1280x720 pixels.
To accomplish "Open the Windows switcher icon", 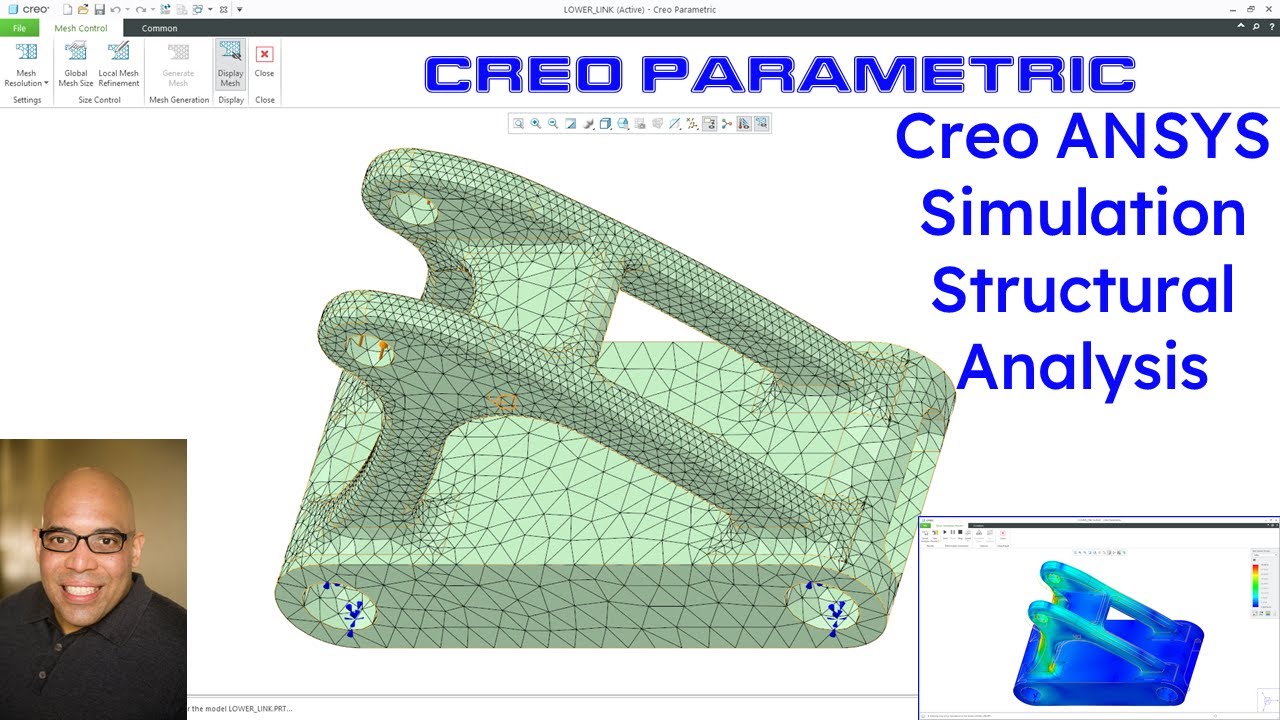I will 196,9.
